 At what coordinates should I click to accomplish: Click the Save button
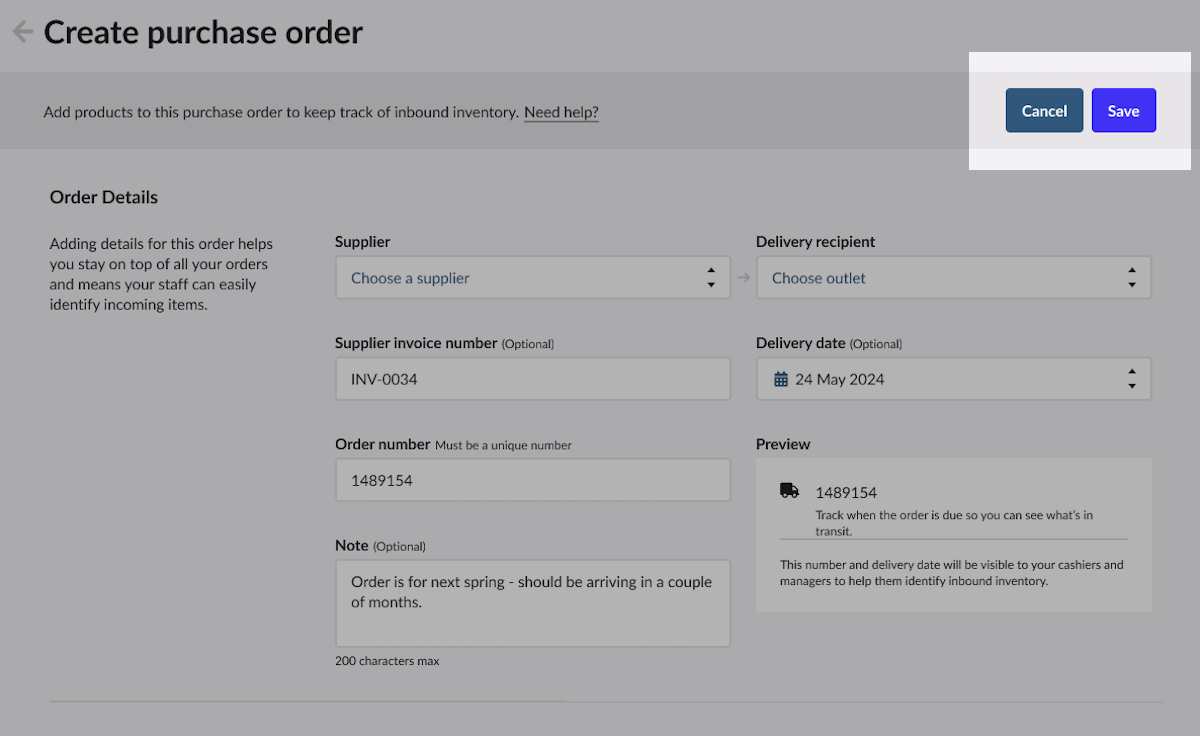pyautogui.click(x=1123, y=110)
